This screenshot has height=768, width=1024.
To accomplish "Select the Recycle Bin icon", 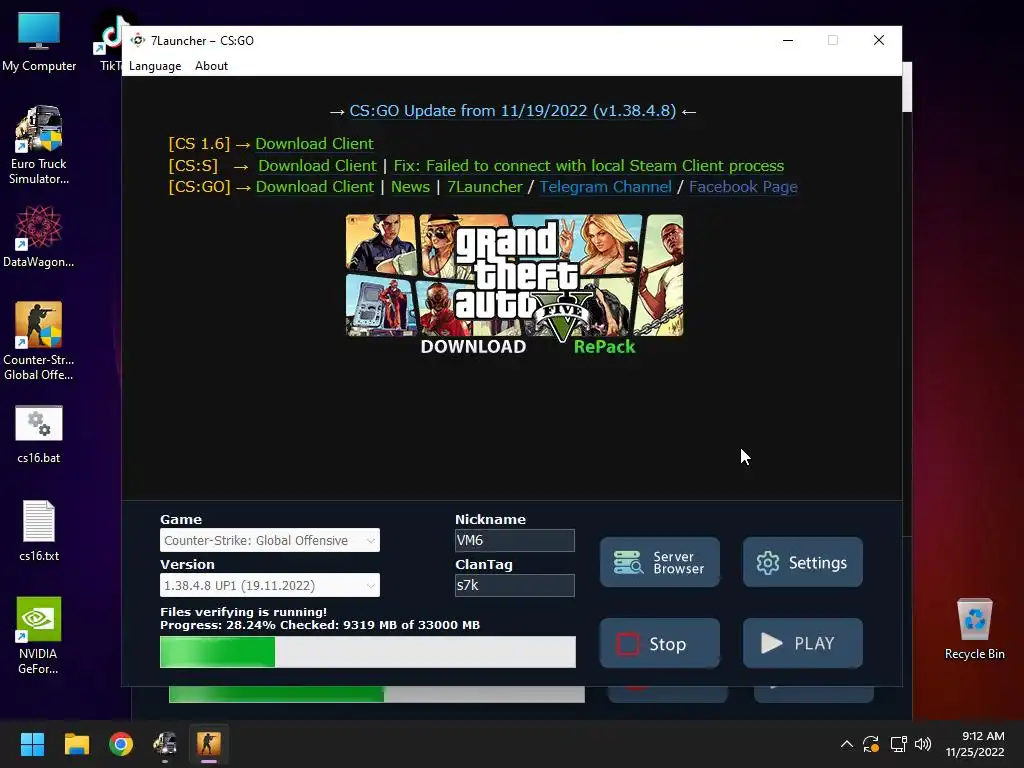I will click(974, 629).
